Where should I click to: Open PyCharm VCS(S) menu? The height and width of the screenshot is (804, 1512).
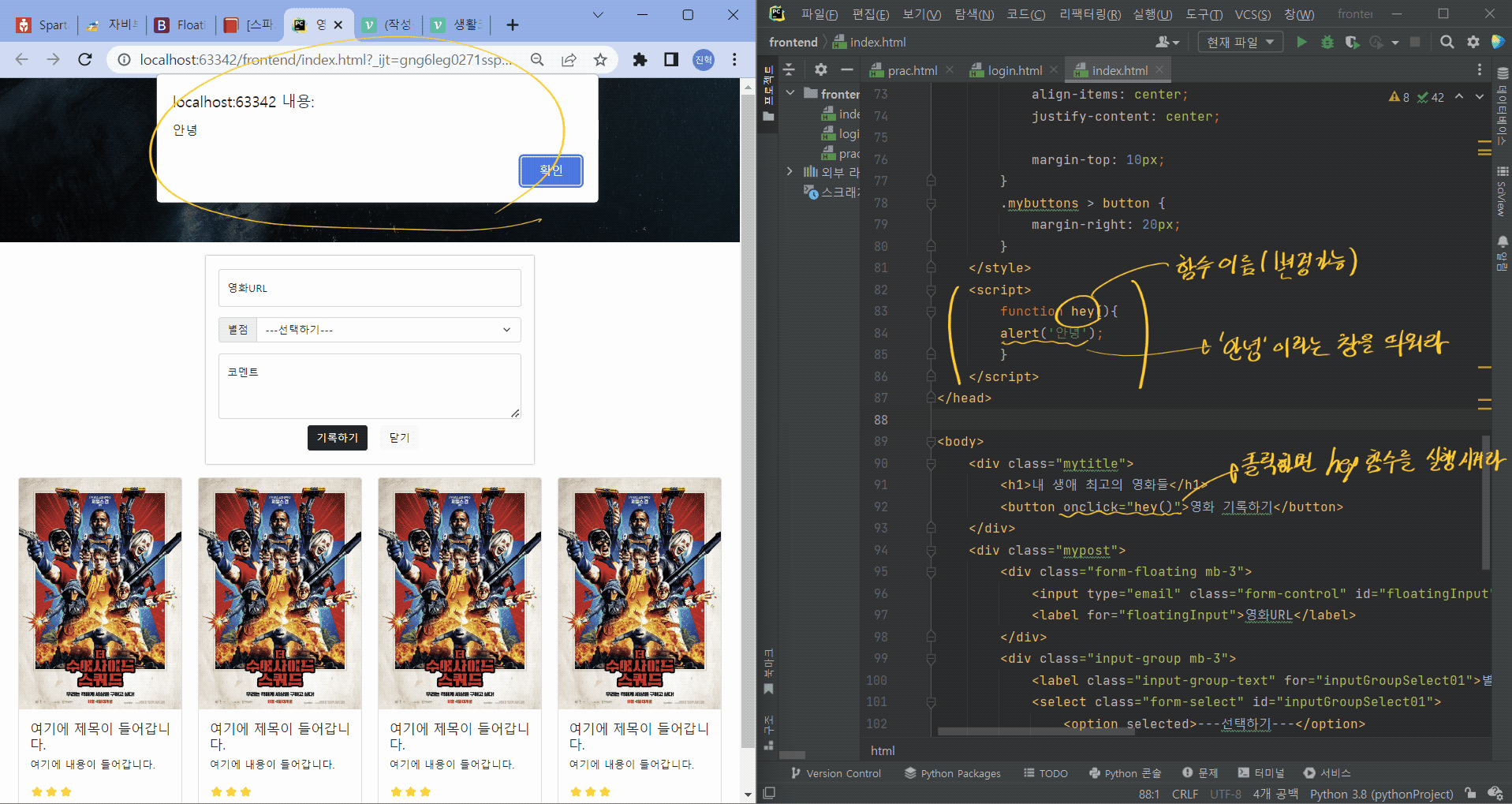pos(1253,14)
